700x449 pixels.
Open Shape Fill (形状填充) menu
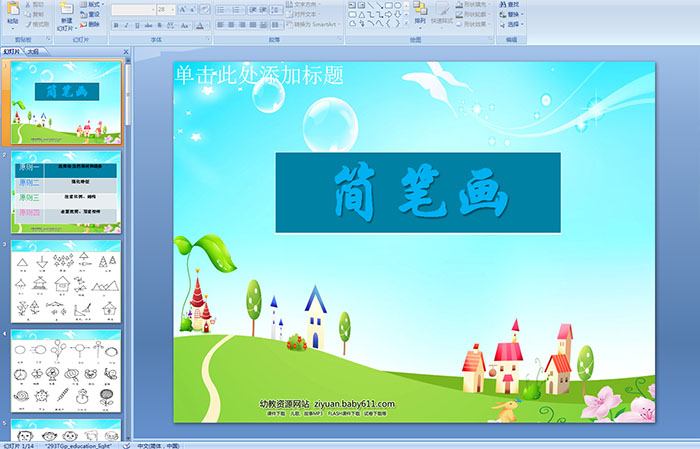(475, 4)
